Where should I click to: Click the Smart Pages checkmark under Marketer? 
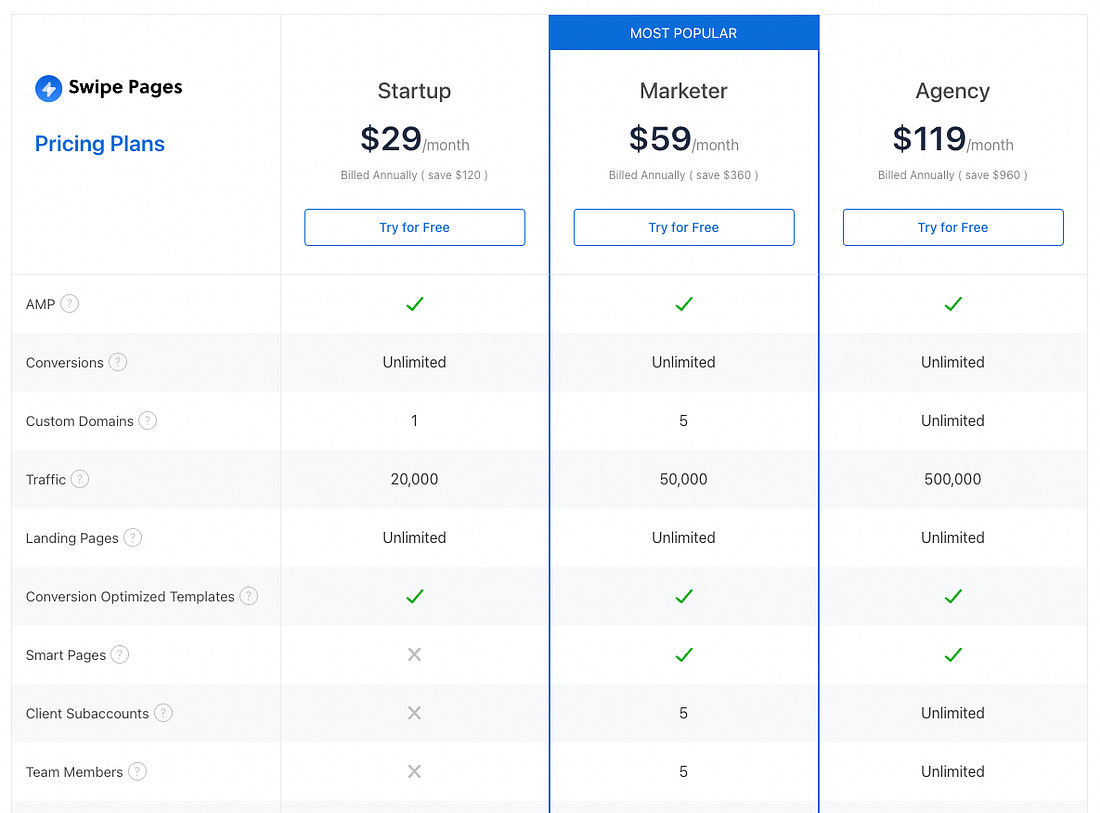pyautogui.click(x=684, y=655)
